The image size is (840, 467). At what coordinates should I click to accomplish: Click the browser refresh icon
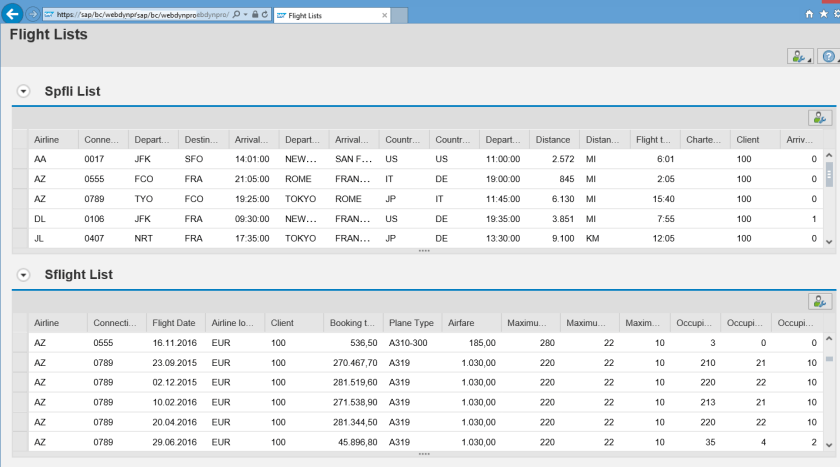pyautogui.click(x=263, y=15)
